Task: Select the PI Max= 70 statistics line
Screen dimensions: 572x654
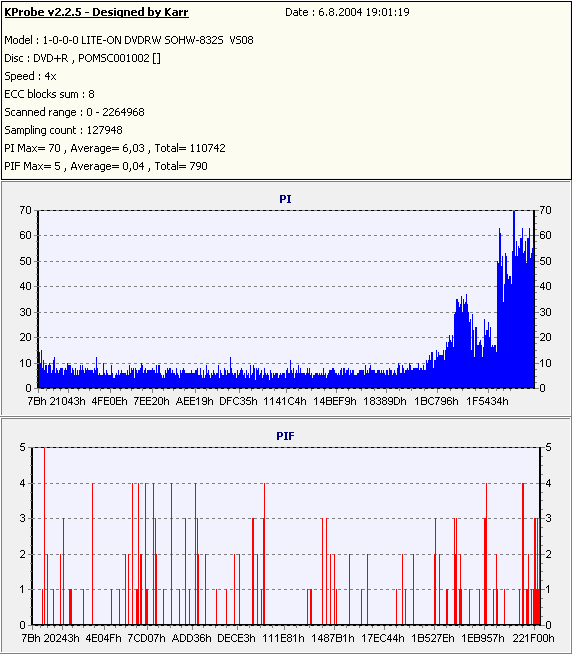Action: [115, 148]
